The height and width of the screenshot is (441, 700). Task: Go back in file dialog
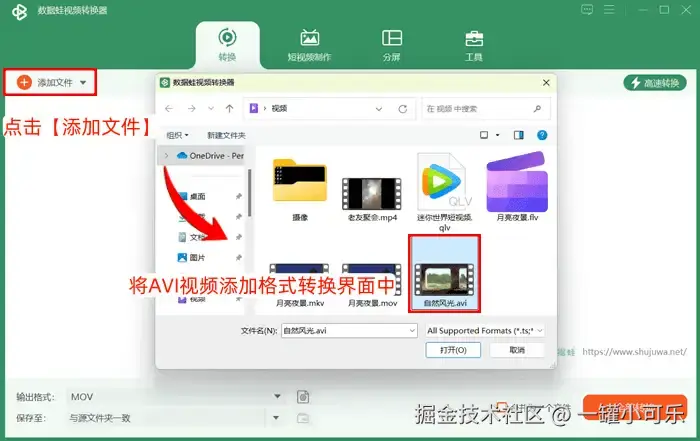coord(169,108)
